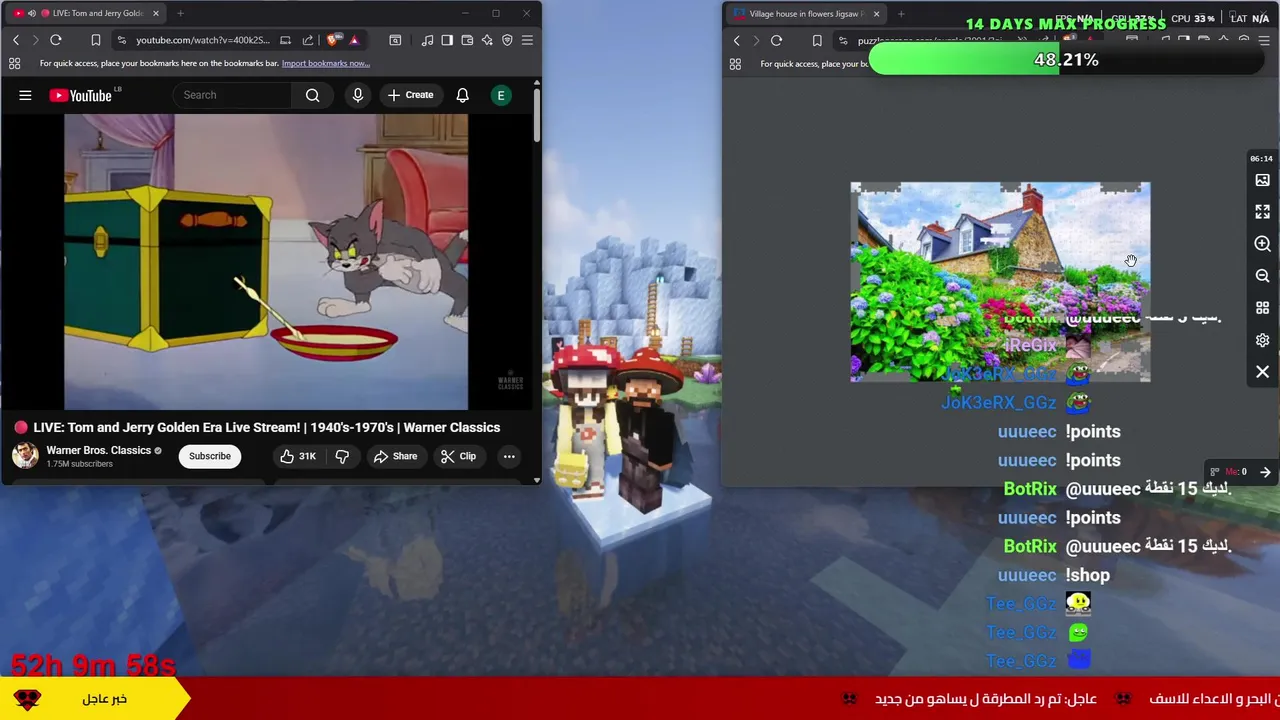Mute the Tom and Jerry tab audio icon
1280x720 pixels.
(32, 13)
